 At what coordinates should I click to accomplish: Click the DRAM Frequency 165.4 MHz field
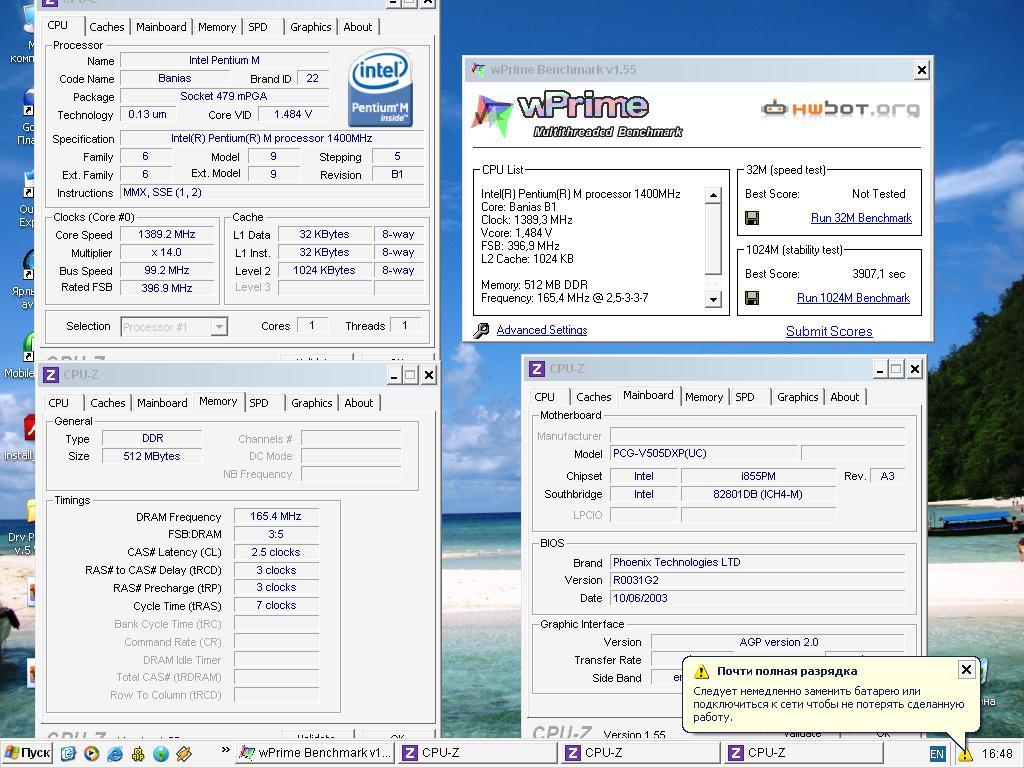coord(276,517)
